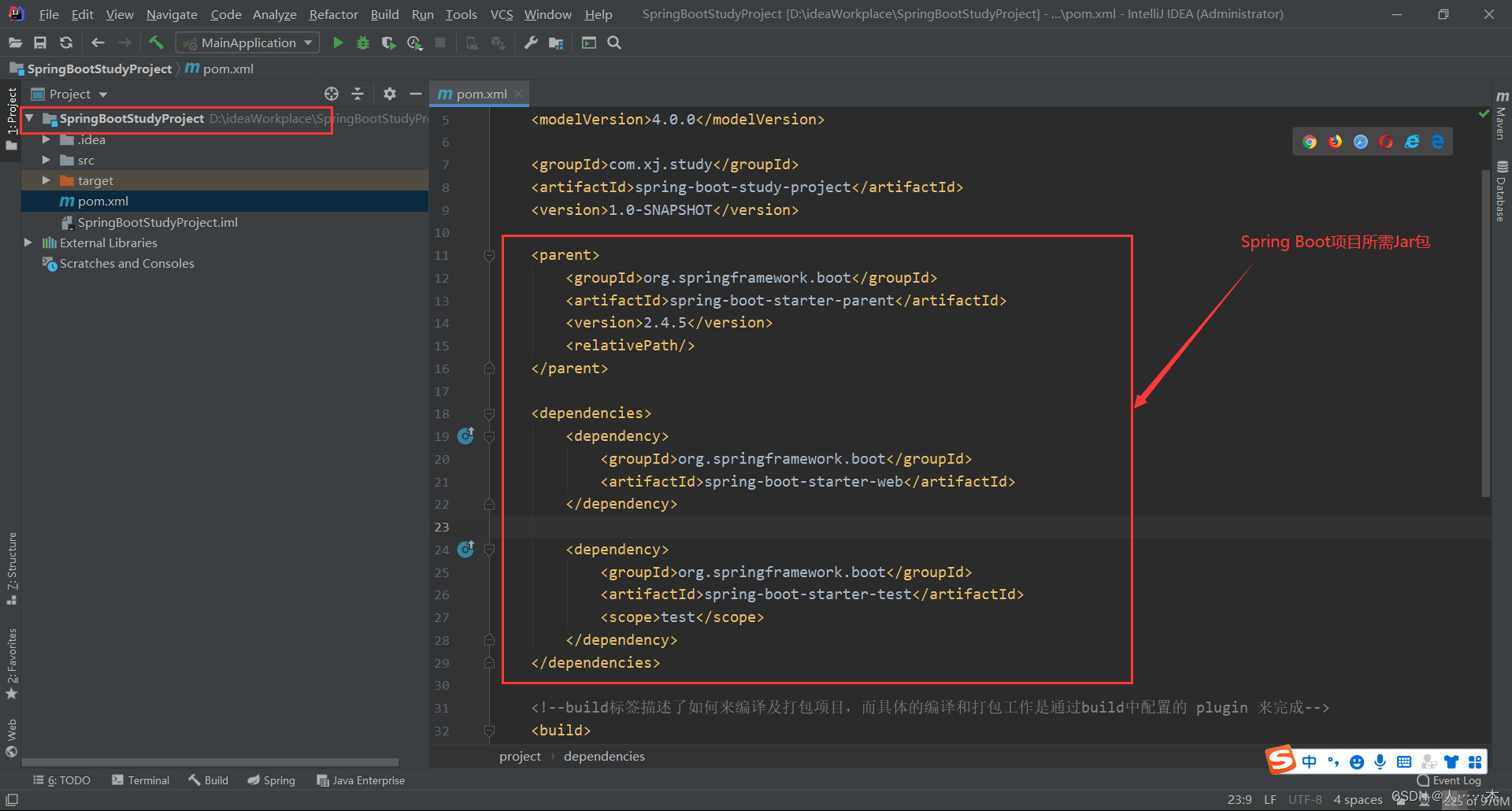Toggle the Structure tool window stripe

11,568
